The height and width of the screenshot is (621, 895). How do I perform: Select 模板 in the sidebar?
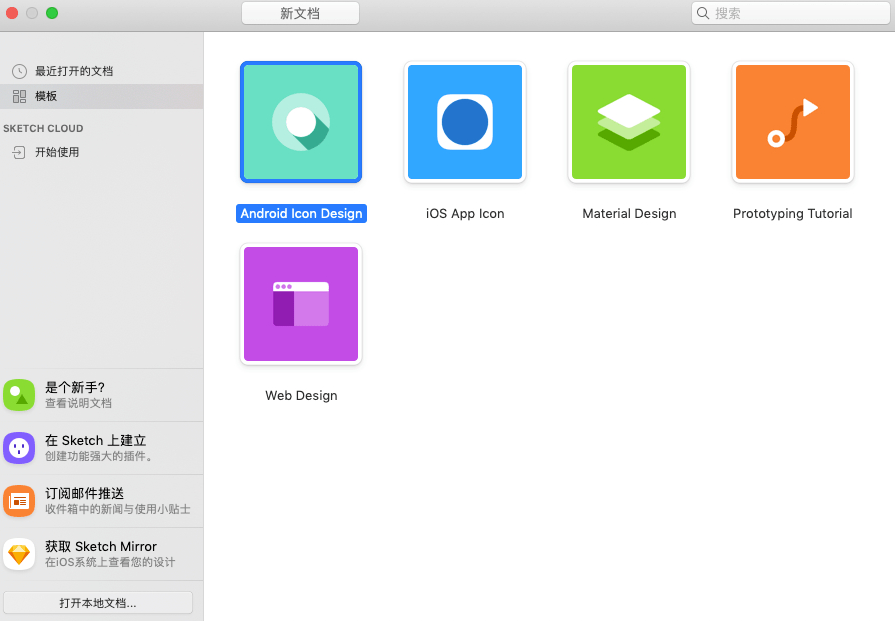tap(46, 96)
